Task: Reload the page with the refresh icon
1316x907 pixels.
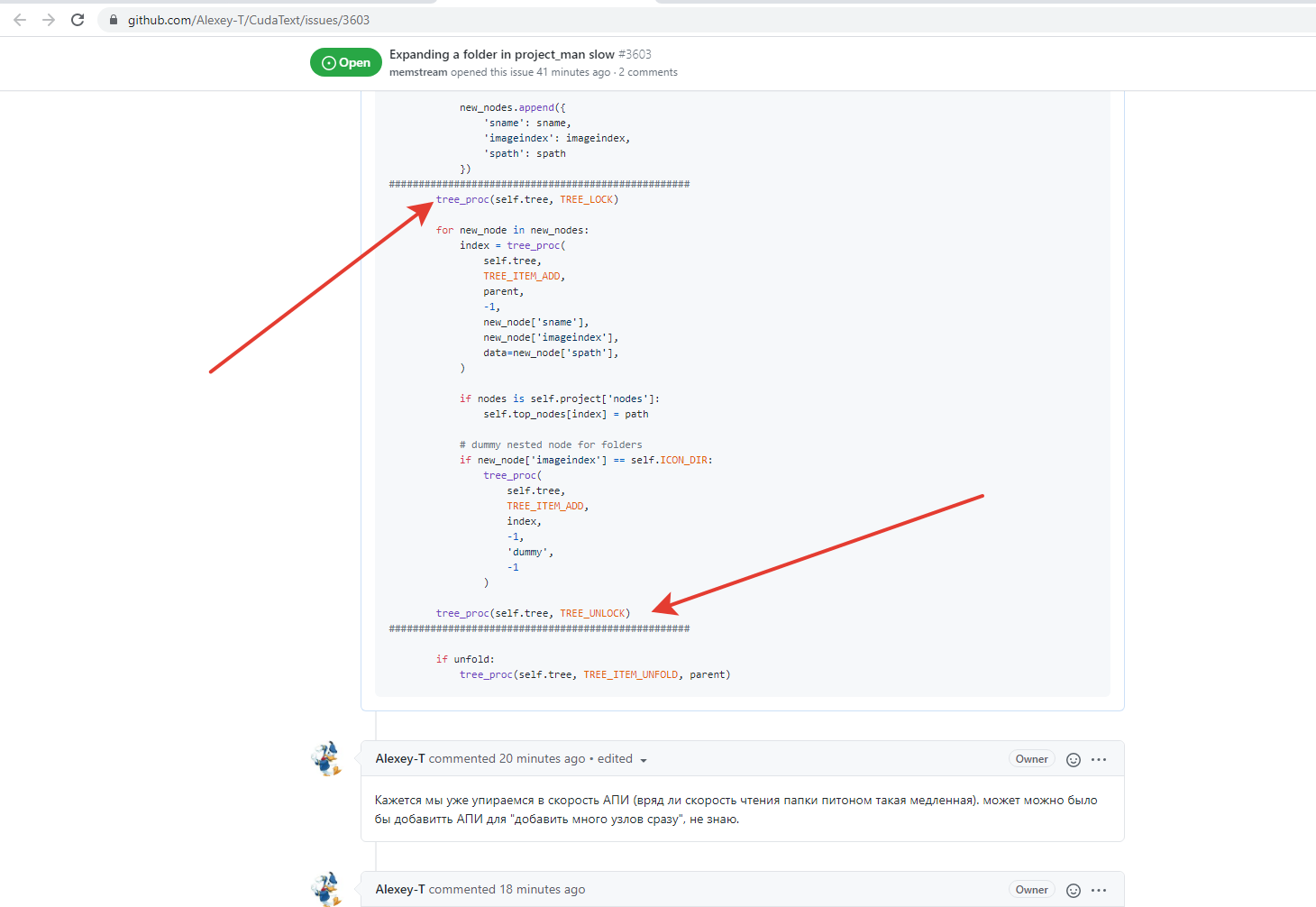Action: click(78, 20)
